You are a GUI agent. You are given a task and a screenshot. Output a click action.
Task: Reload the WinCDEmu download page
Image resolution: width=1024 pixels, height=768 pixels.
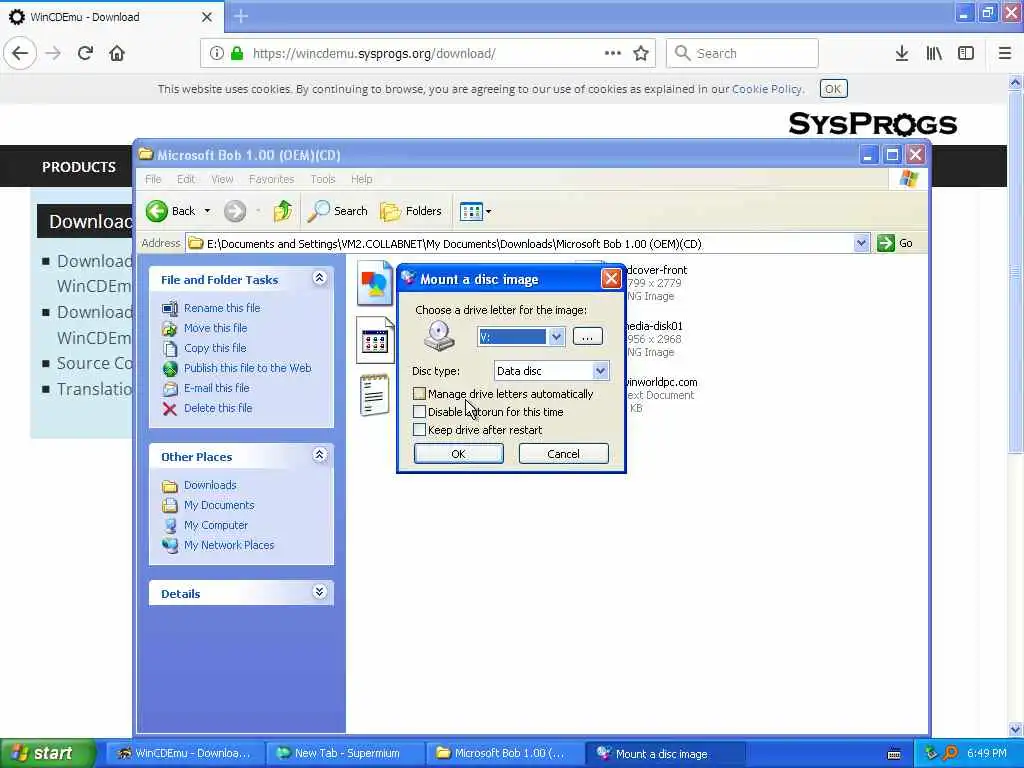[85, 53]
